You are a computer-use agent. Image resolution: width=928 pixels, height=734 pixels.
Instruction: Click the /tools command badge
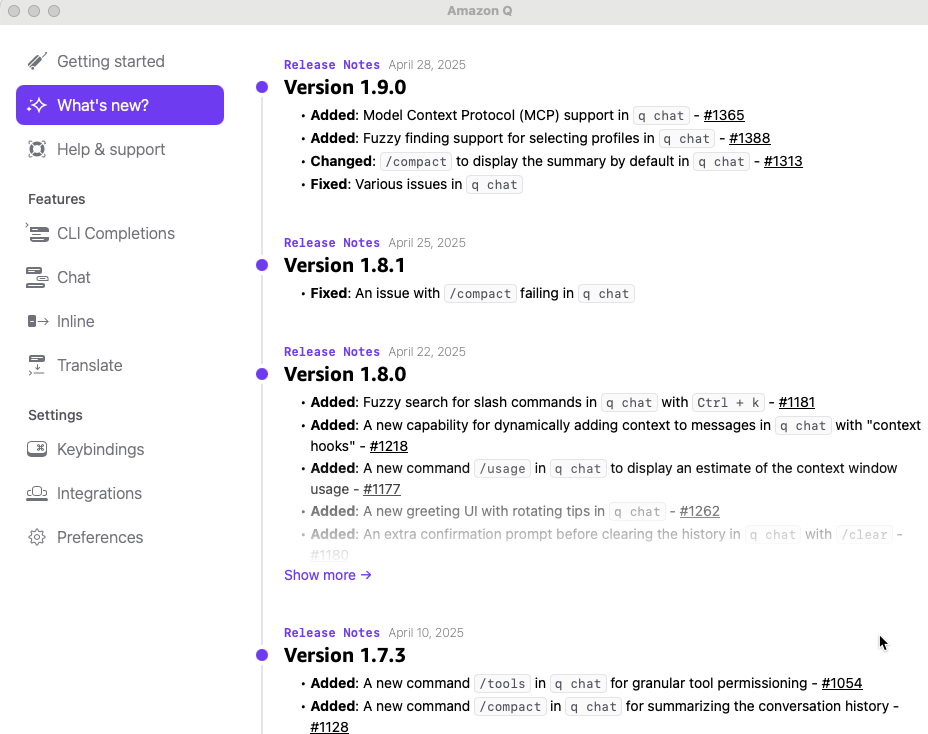(x=502, y=684)
